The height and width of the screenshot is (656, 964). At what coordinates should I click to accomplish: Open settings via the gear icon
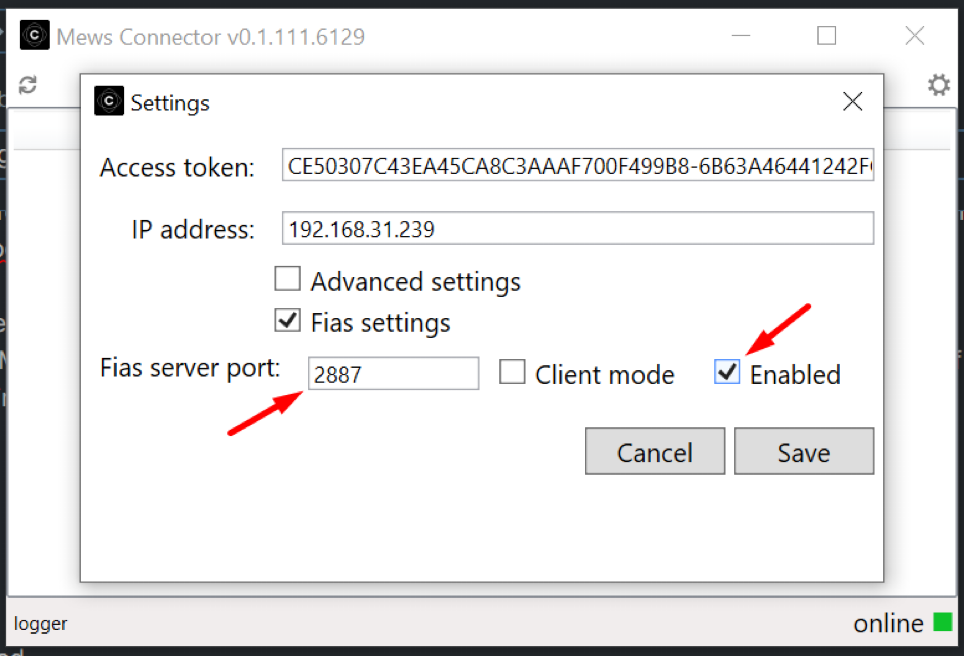(x=938, y=85)
